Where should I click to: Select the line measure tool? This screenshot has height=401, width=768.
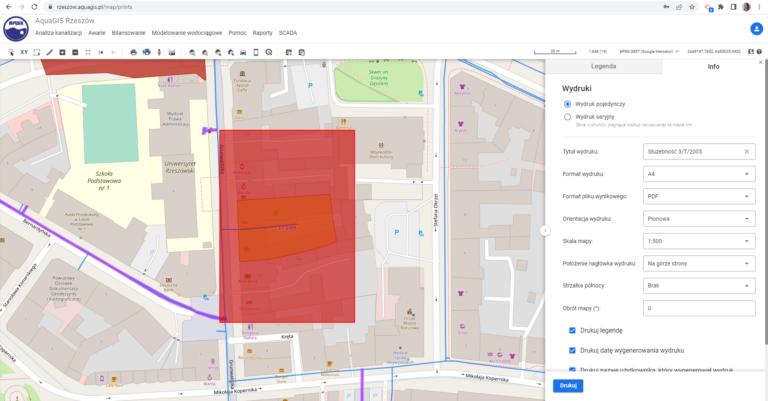49,51
